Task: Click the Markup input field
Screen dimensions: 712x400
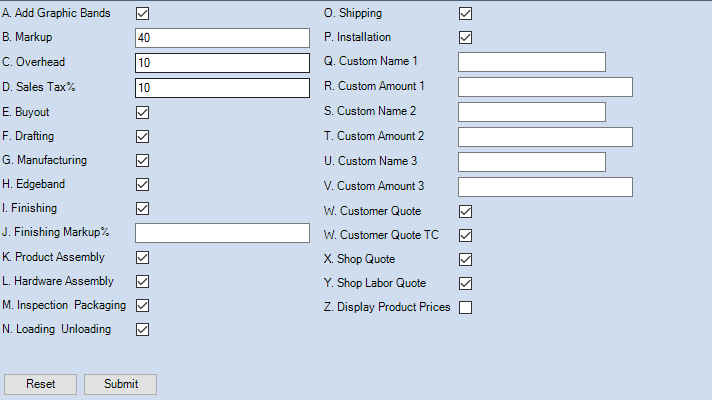Action: tap(222, 38)
